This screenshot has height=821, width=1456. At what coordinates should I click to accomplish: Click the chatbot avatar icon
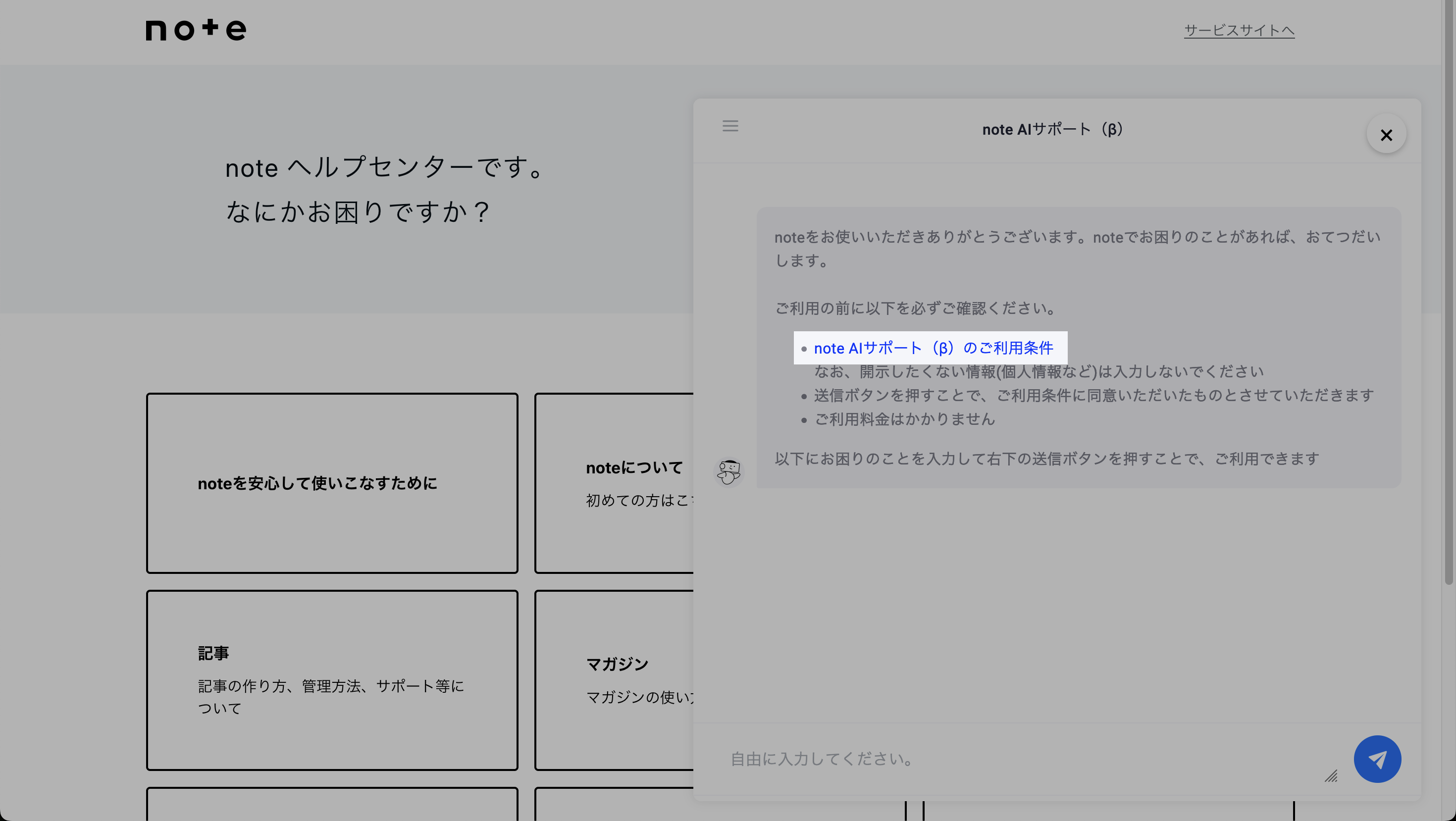(728, 471)
